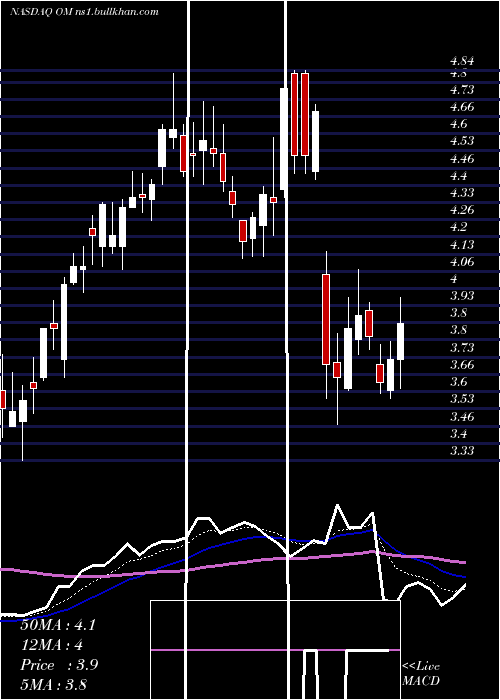Viewport: 500px width, 700px height.
Task: Select the 3.33 price level label
Action: click(x=462, y=451)
